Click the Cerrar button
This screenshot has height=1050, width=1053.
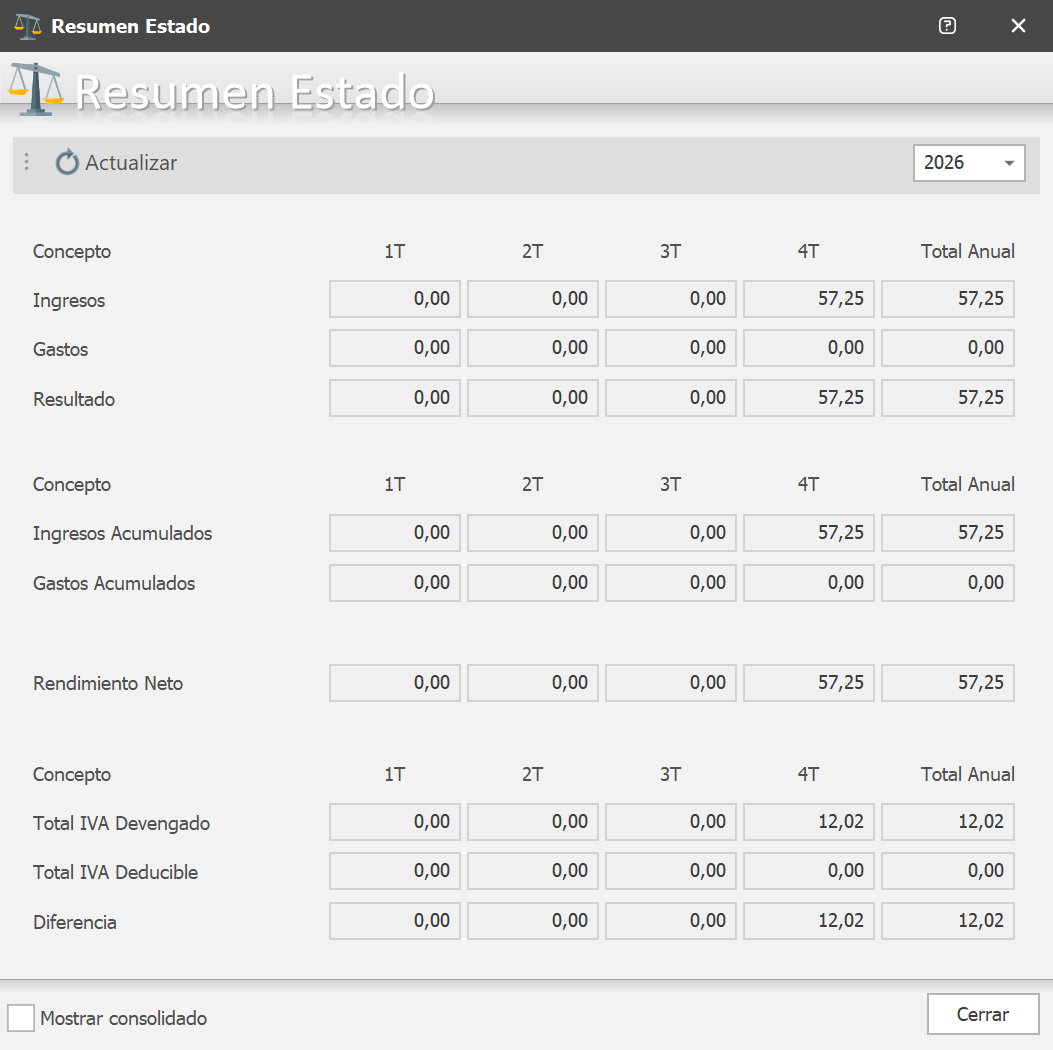click(x=983, y=1014)
